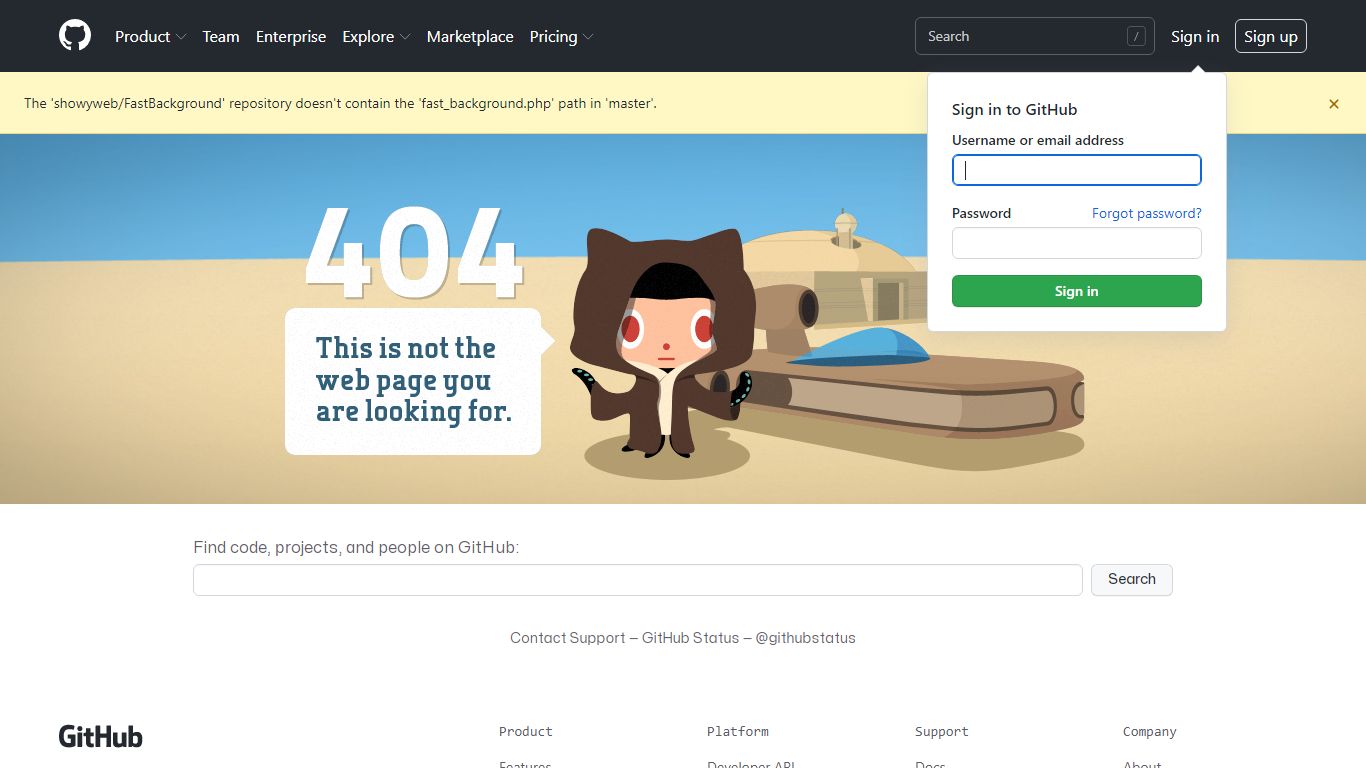Click the Find code search input

[638, 580]
